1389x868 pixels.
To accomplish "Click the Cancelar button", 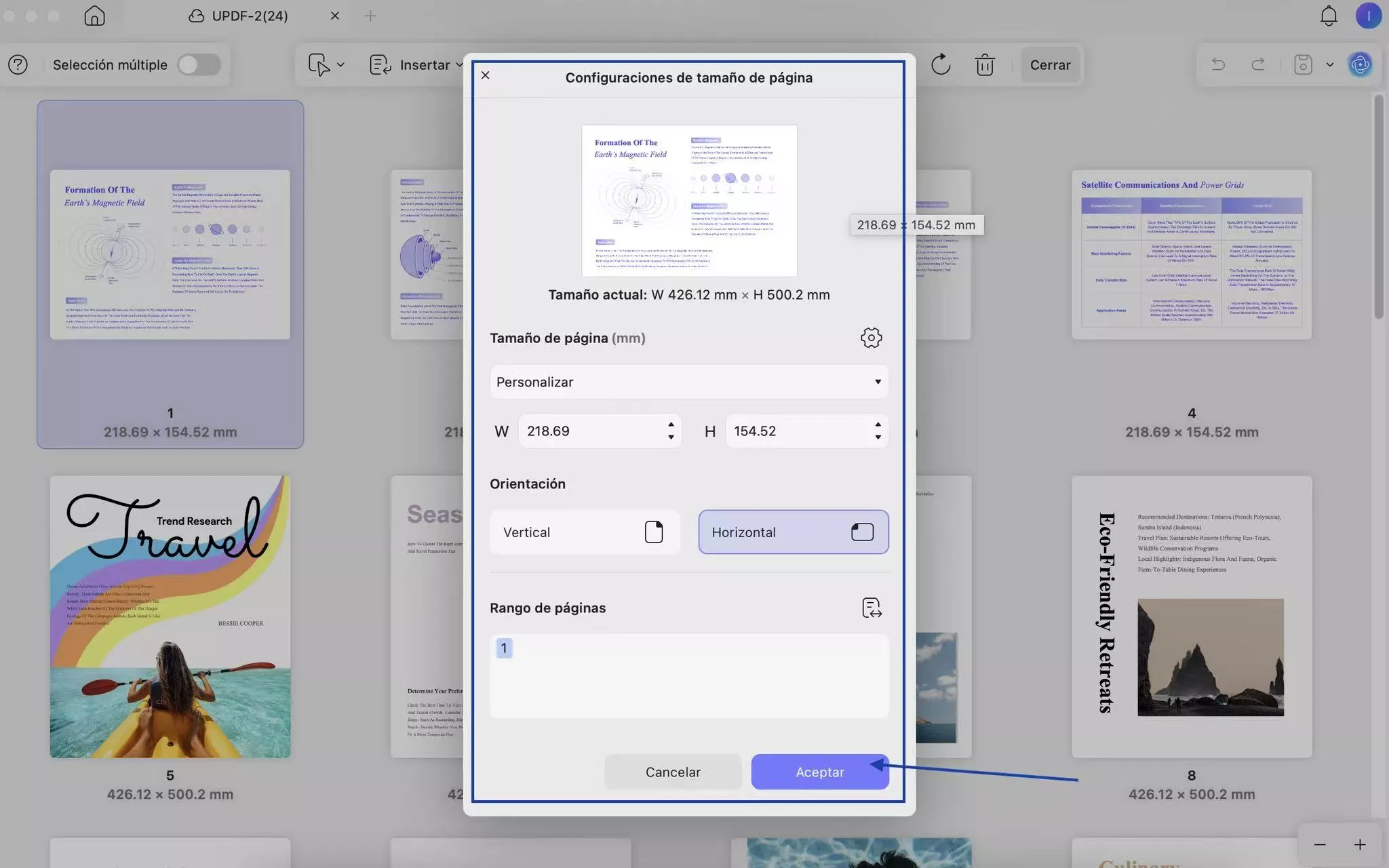I will pos(672,772).
